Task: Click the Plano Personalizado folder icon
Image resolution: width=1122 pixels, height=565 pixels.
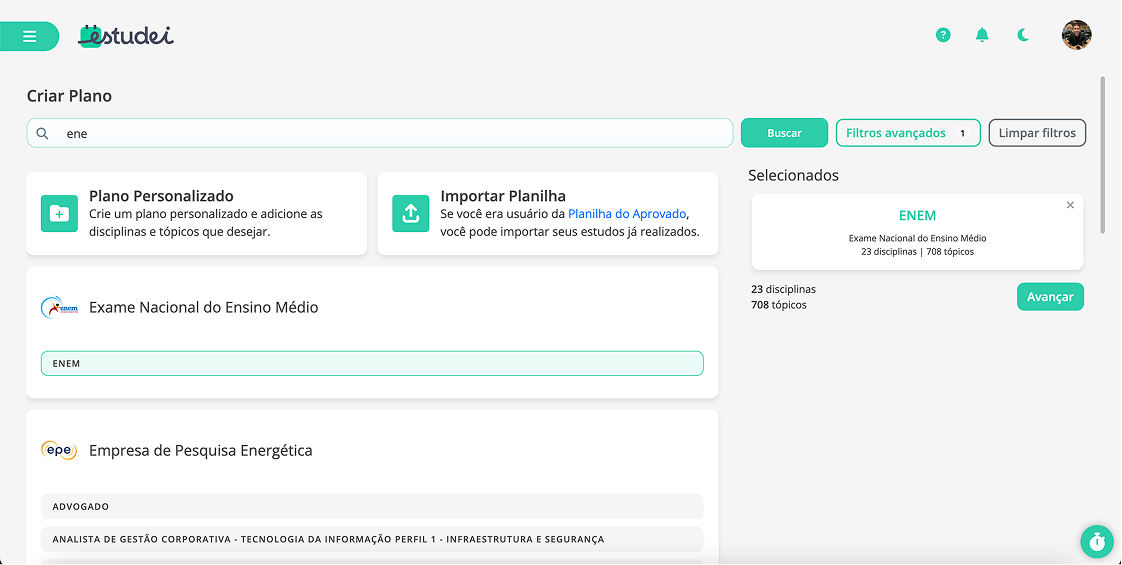Action: (x=59, y=213)
